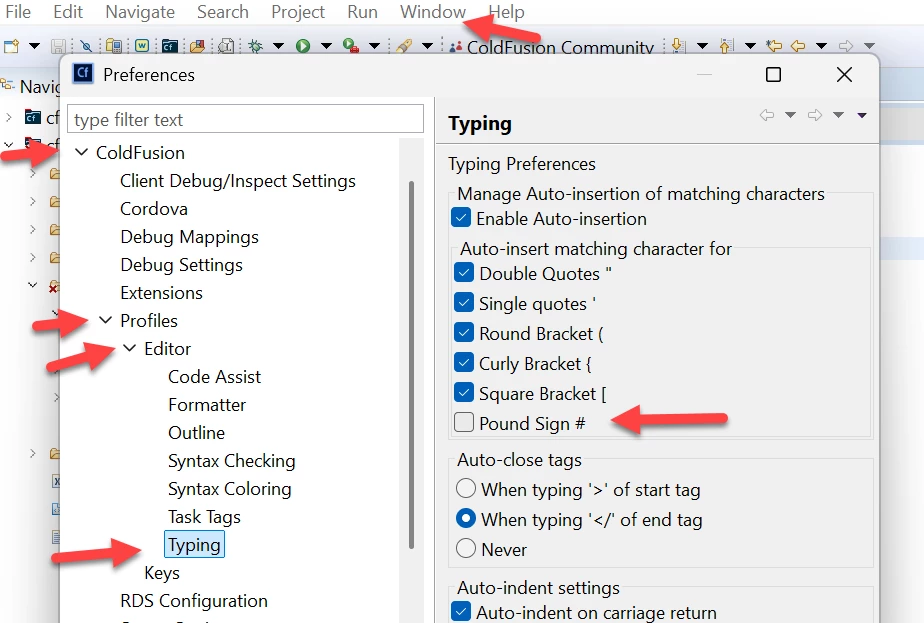The width and height of the screenshot is (924, 623).
Task: Click the grayed-out Save disk icon
Action: click(x=58, y=46)
